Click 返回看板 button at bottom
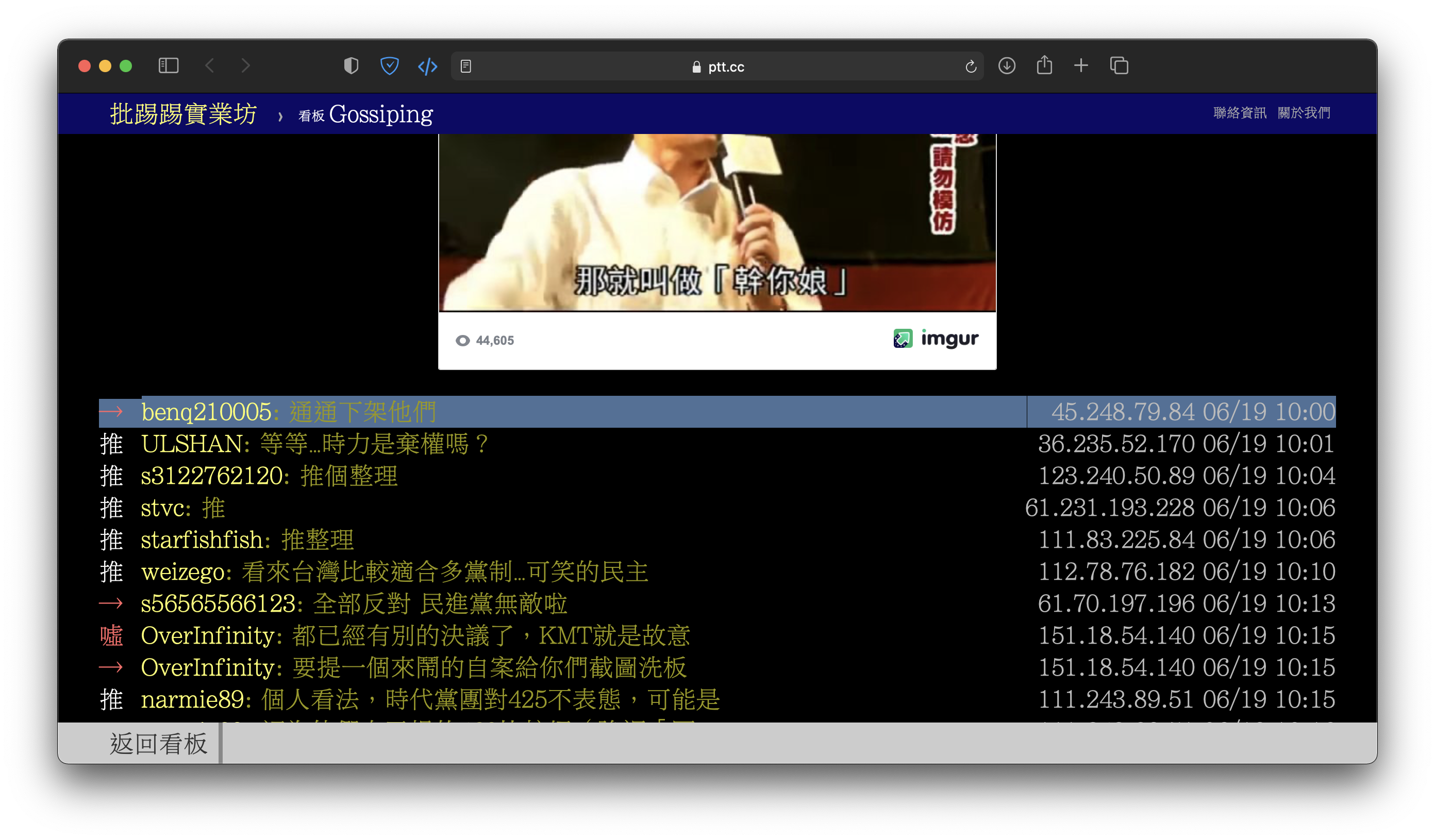Screen dimensions: 1435x840 [x=158, y=743]
